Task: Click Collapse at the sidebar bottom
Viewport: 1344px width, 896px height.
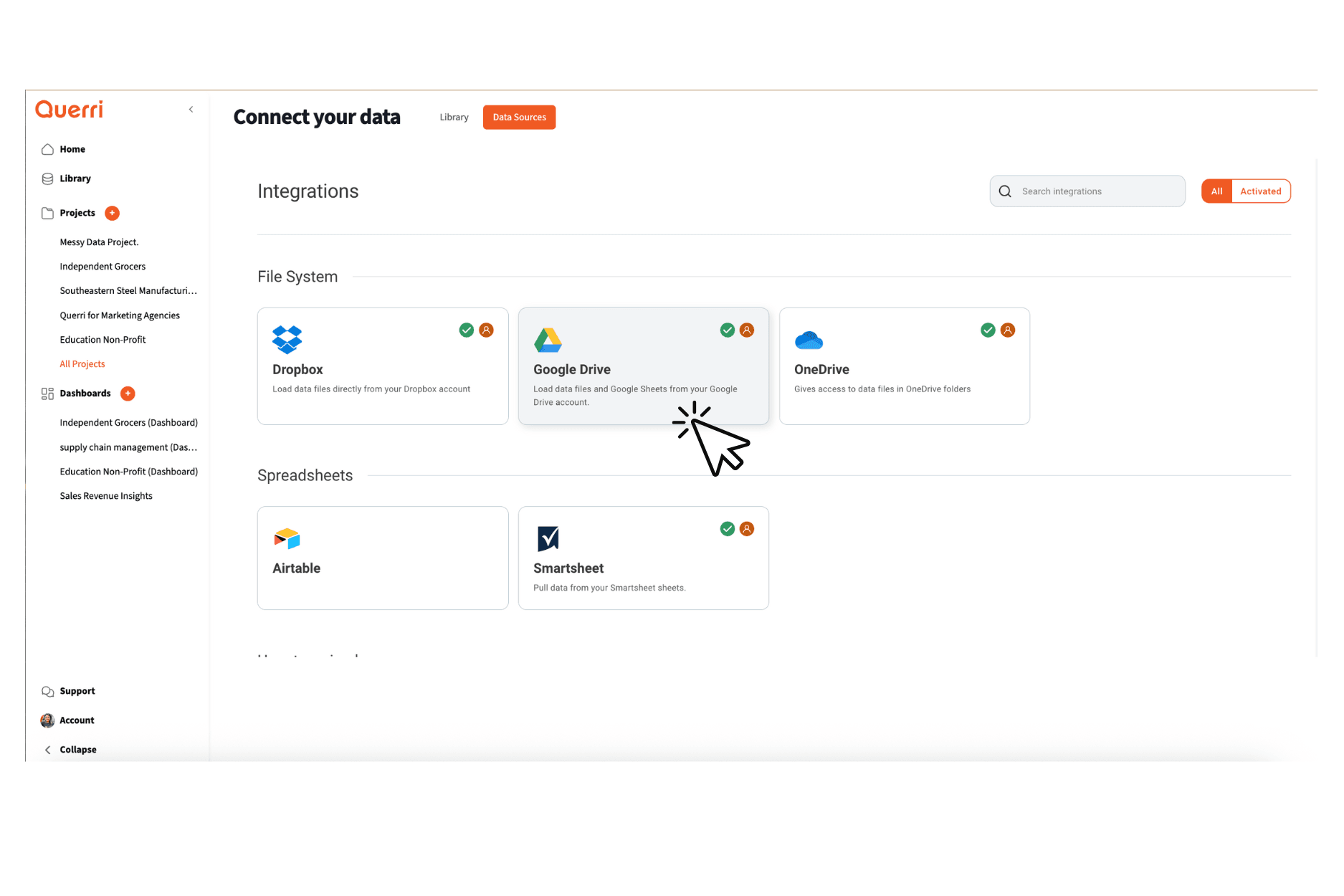Action: point(77,750)
